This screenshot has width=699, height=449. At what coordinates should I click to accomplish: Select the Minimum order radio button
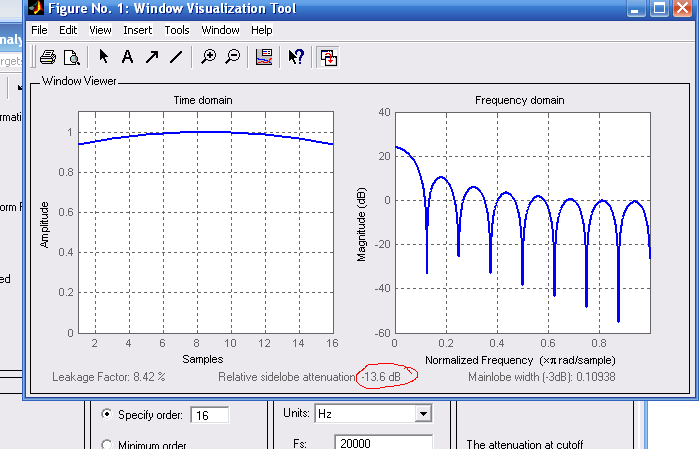click(107, 445)
